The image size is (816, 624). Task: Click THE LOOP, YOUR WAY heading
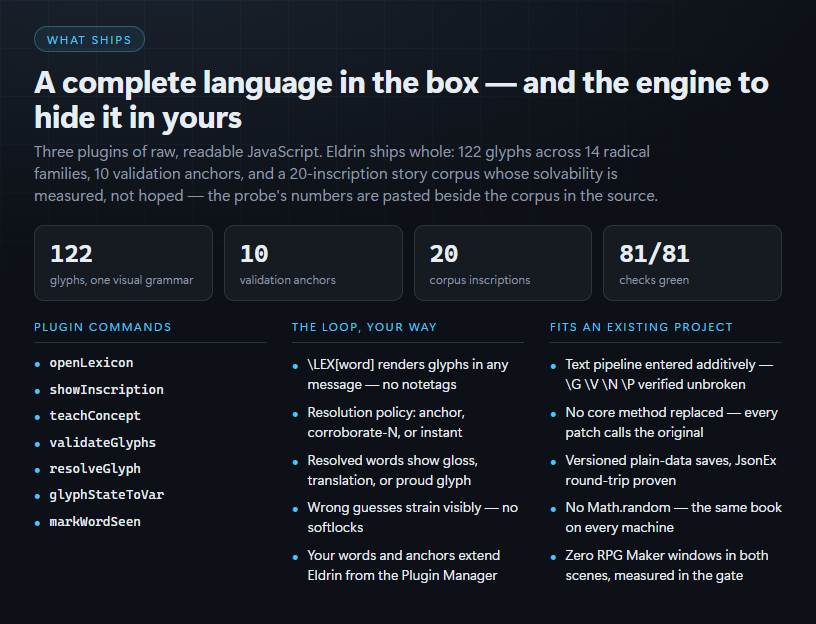coord(364,327)
